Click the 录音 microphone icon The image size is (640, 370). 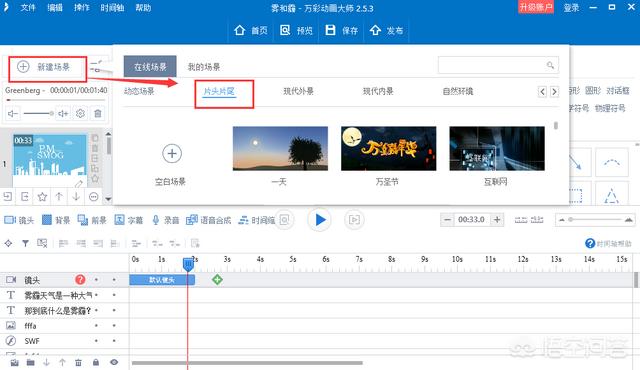[156, 220]
